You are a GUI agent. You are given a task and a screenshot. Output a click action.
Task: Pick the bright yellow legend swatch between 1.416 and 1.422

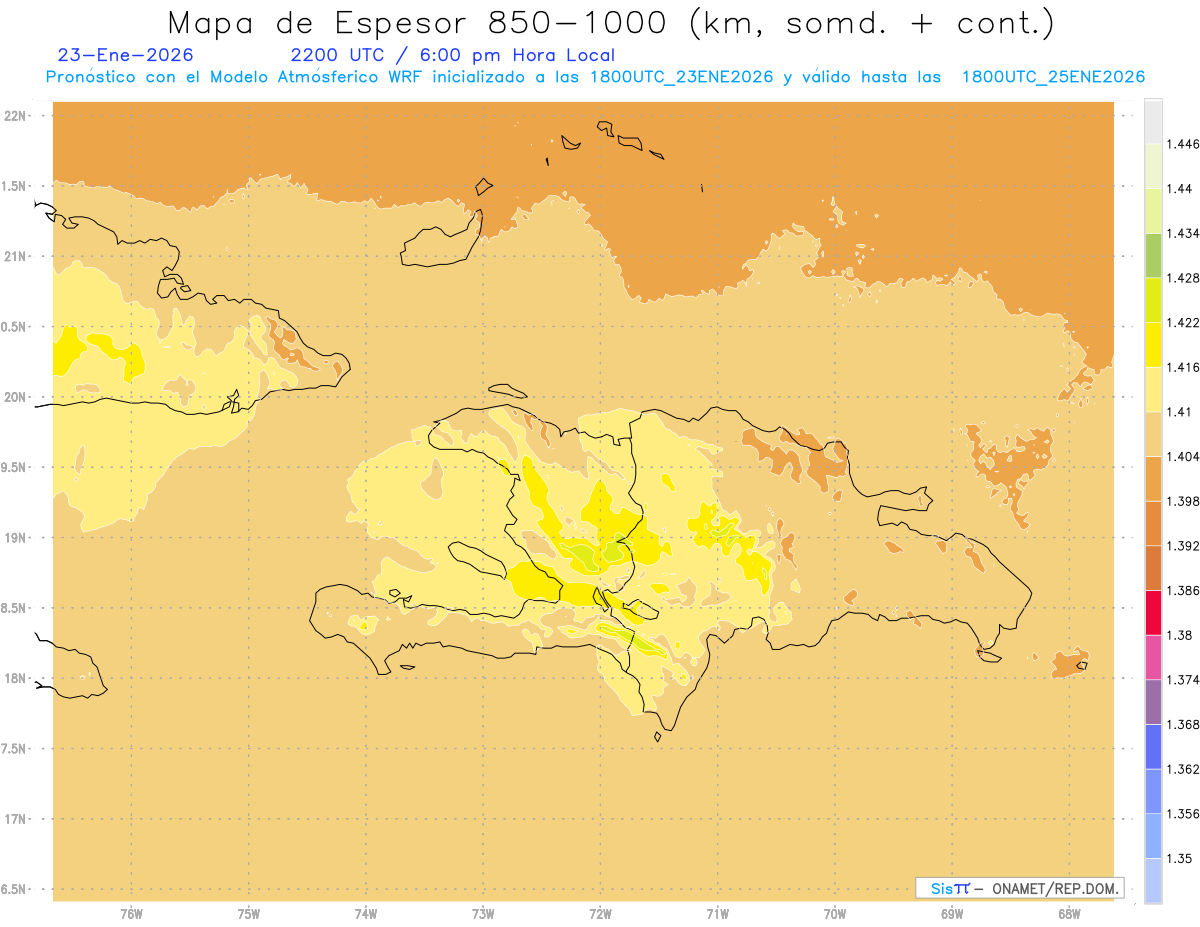click(x=1153, y=344)
